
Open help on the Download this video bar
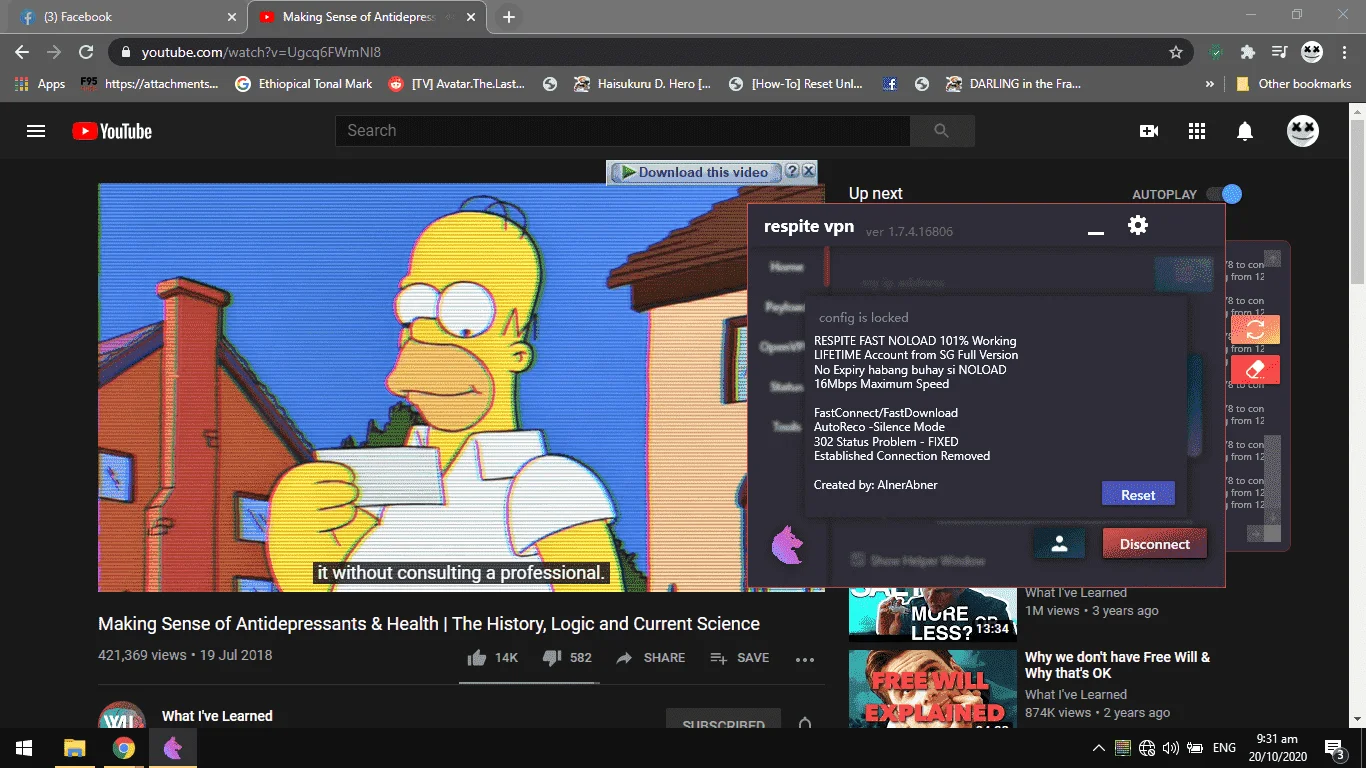[792, 171]
